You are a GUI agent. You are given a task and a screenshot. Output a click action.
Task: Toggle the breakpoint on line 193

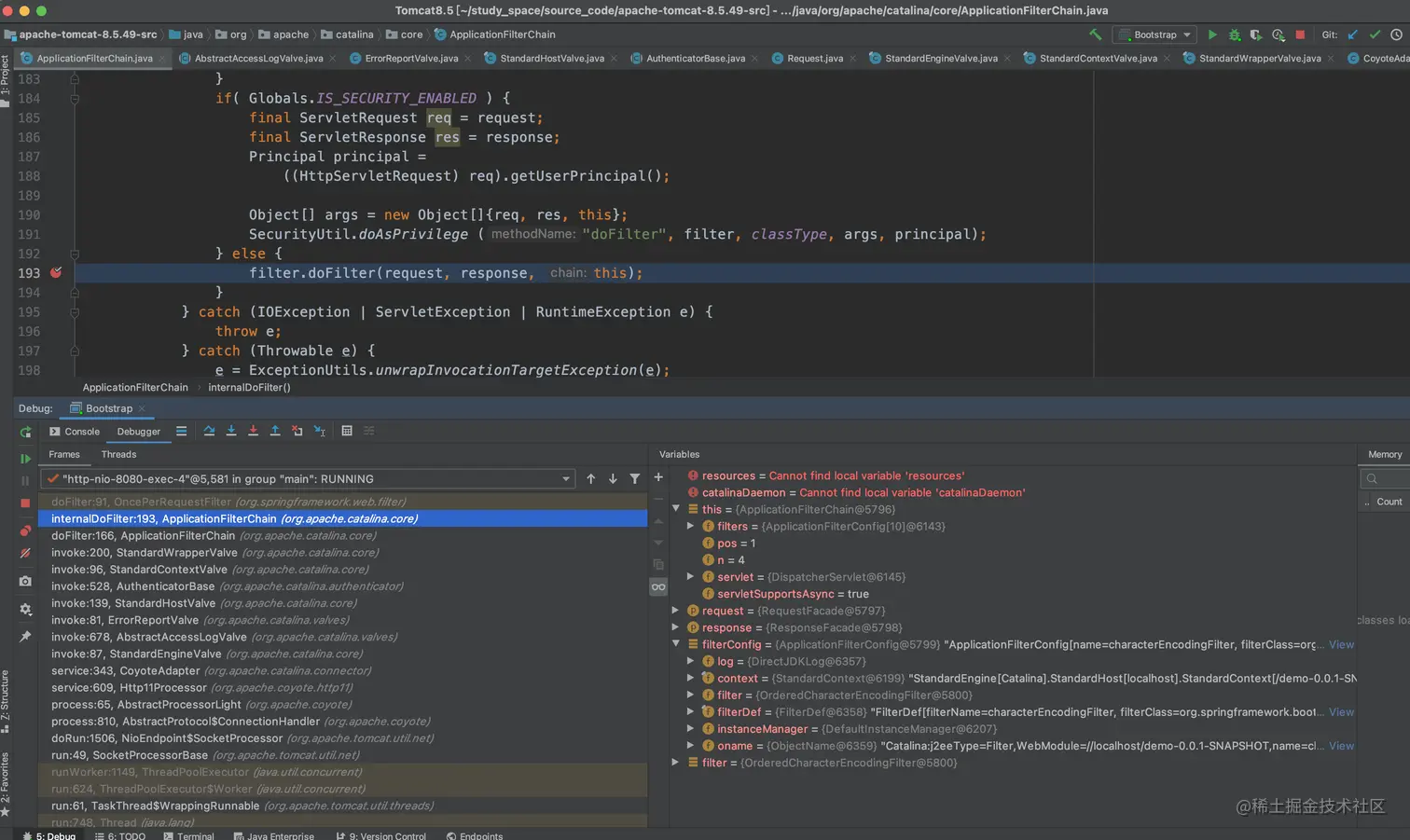pos(56,273)
